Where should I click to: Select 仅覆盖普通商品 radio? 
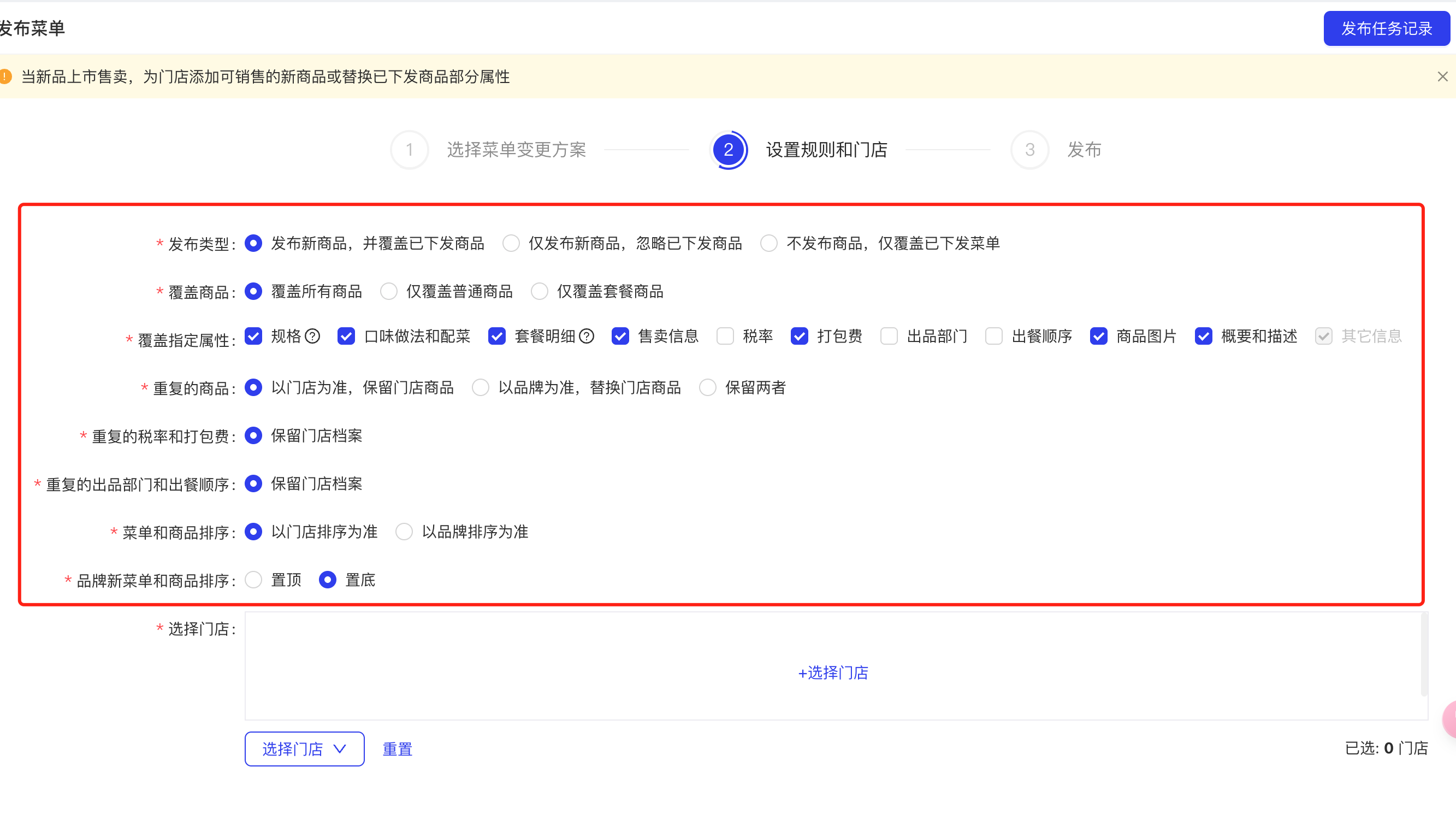(389, 291)
